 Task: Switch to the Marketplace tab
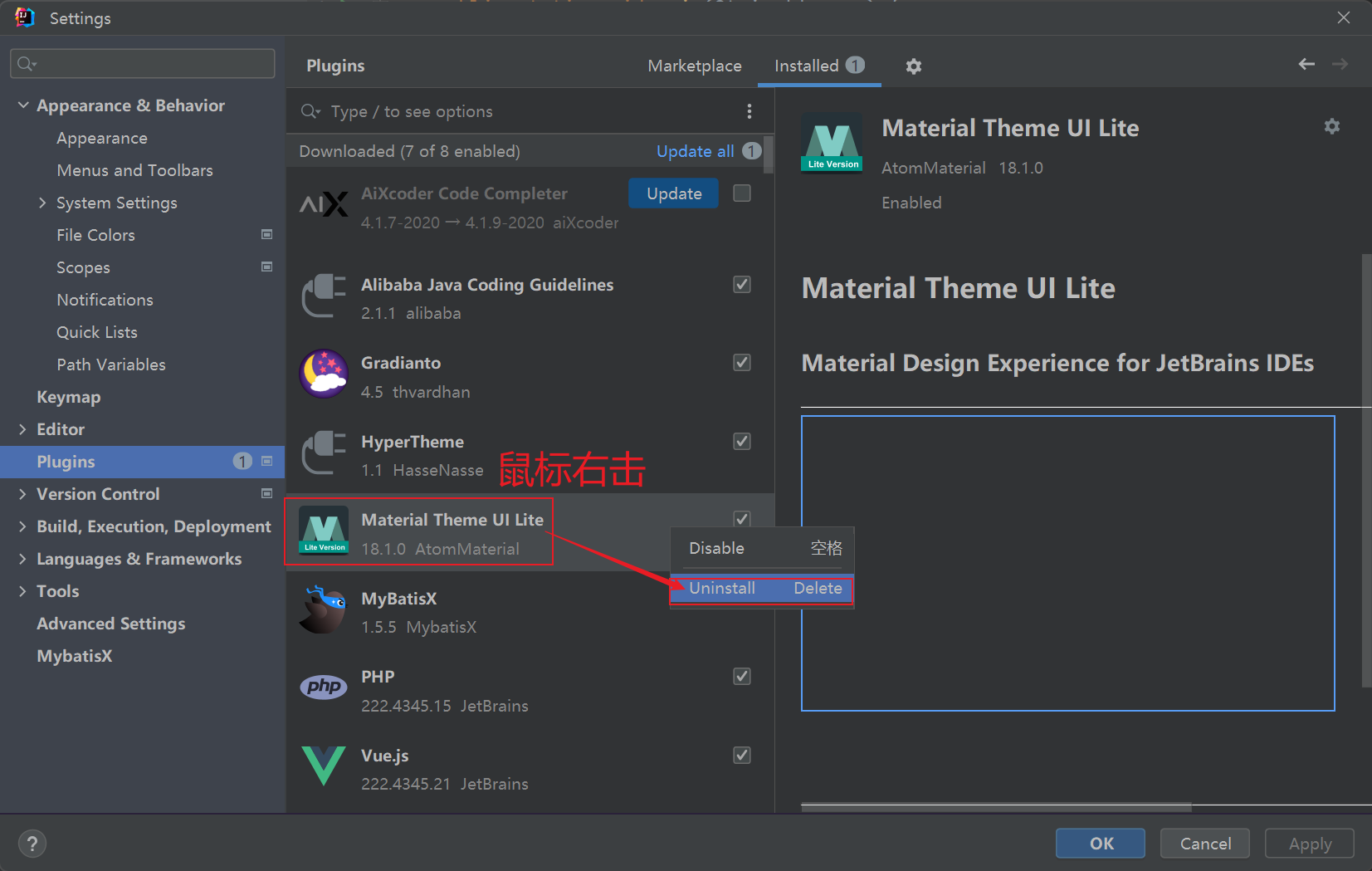point(695,66)
